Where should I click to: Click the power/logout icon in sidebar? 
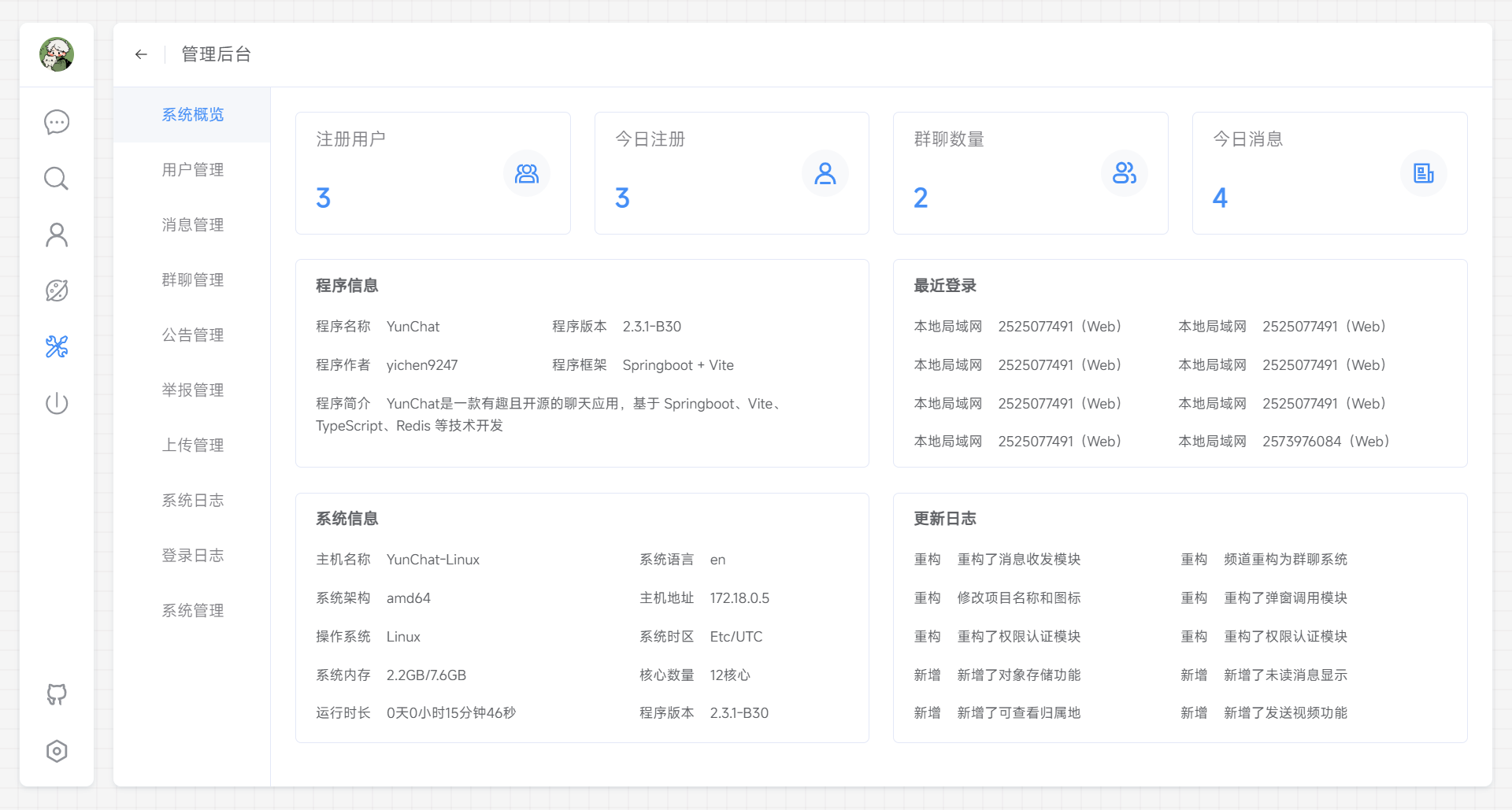coord(56,403)
